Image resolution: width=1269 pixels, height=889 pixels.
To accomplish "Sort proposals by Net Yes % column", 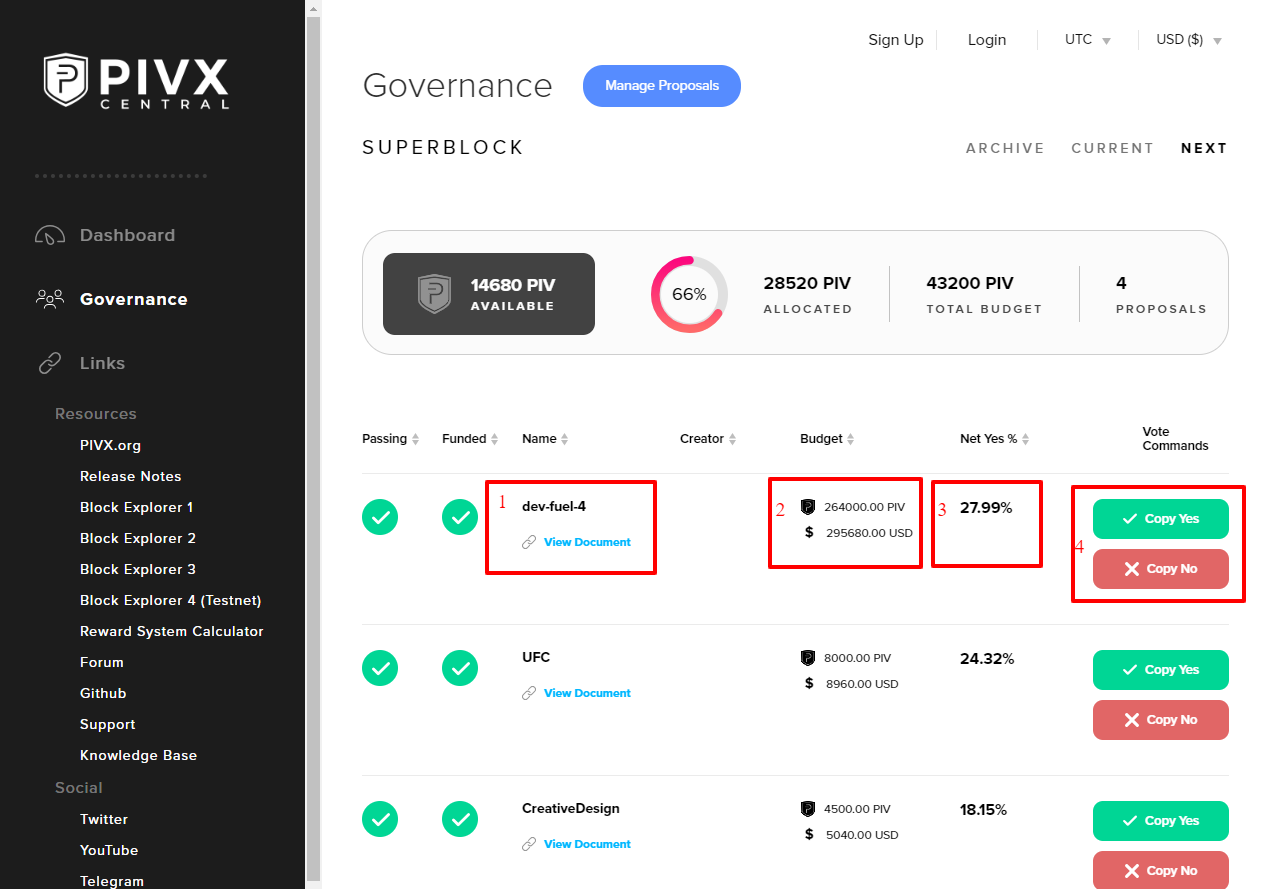I will pyautogui.click(x=995, y=439).
